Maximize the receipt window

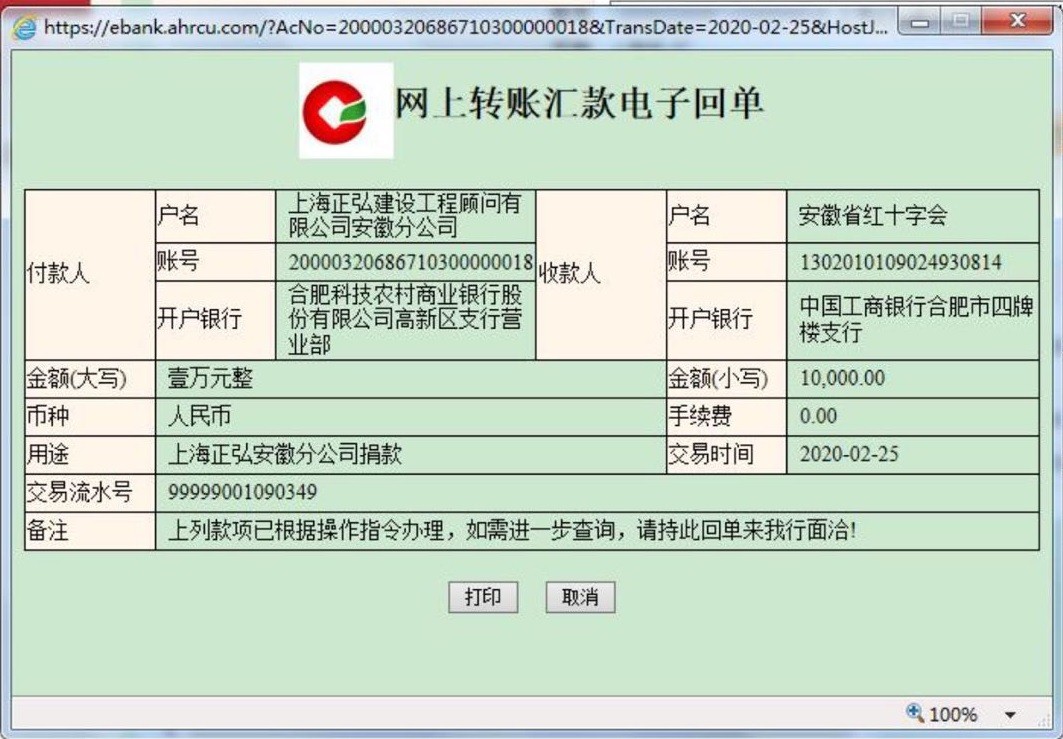pyautogui.click(x=961, y=22)
